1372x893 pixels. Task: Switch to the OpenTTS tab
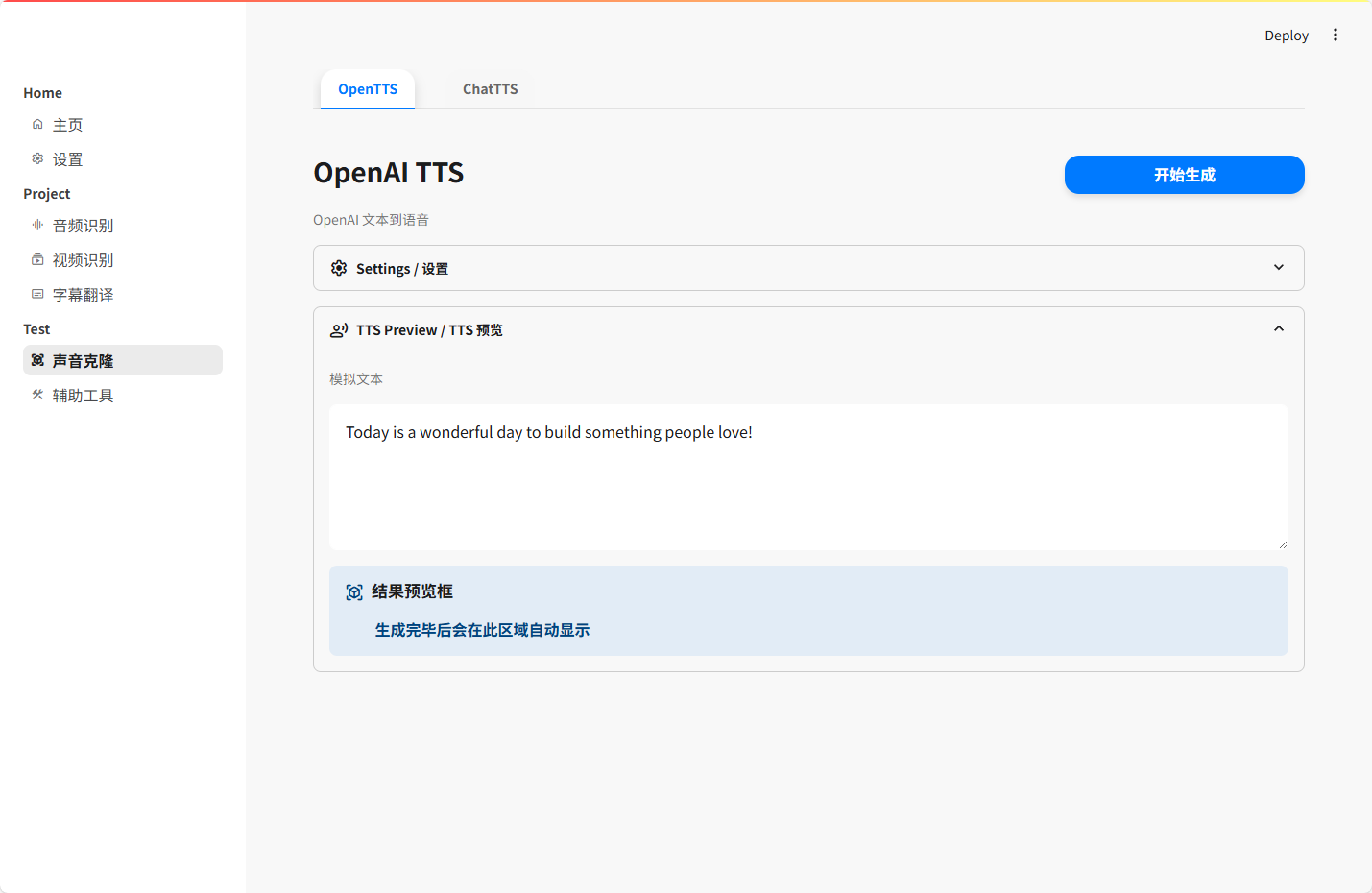tap(368, 89)
